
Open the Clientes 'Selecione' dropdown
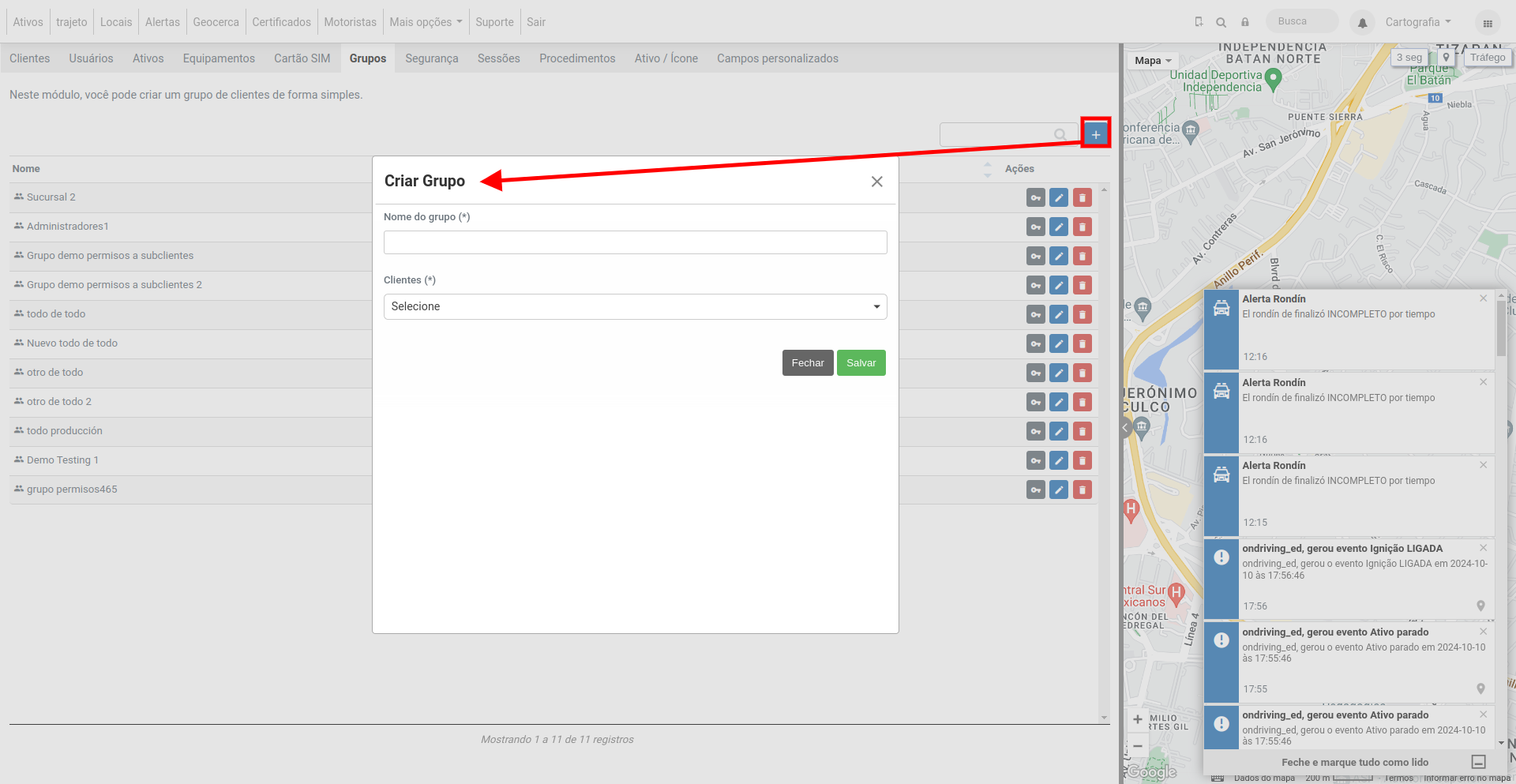pos(635,306)
